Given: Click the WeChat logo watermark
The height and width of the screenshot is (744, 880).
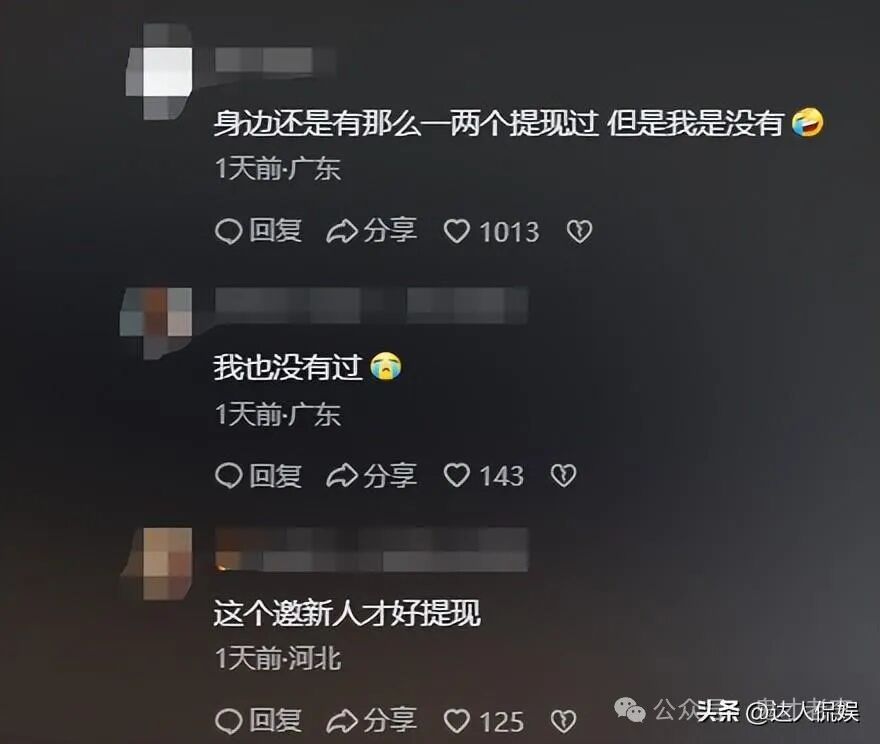Looking at the screenshot, I should pyautogui.click(x=630, y=710).
